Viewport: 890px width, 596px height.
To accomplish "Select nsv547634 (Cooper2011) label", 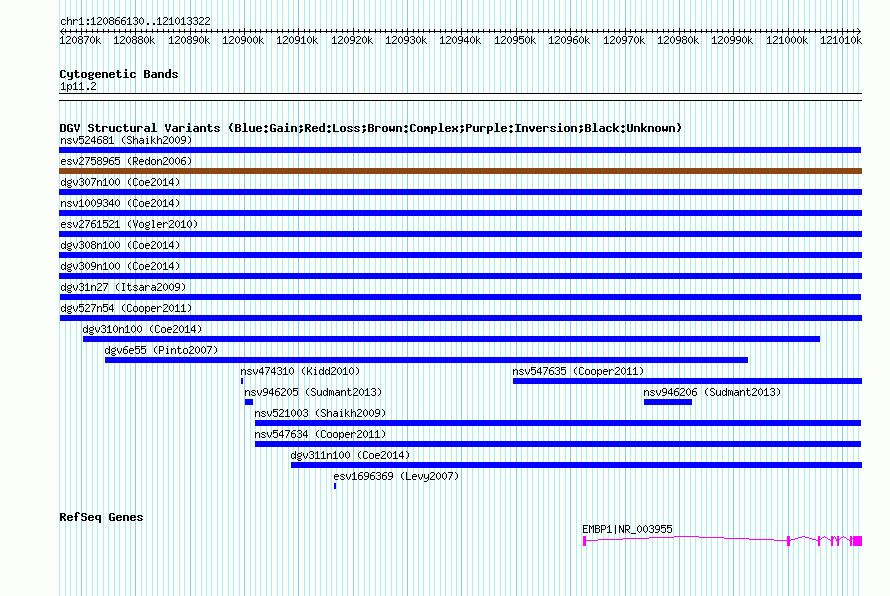I will click(320, 434).
